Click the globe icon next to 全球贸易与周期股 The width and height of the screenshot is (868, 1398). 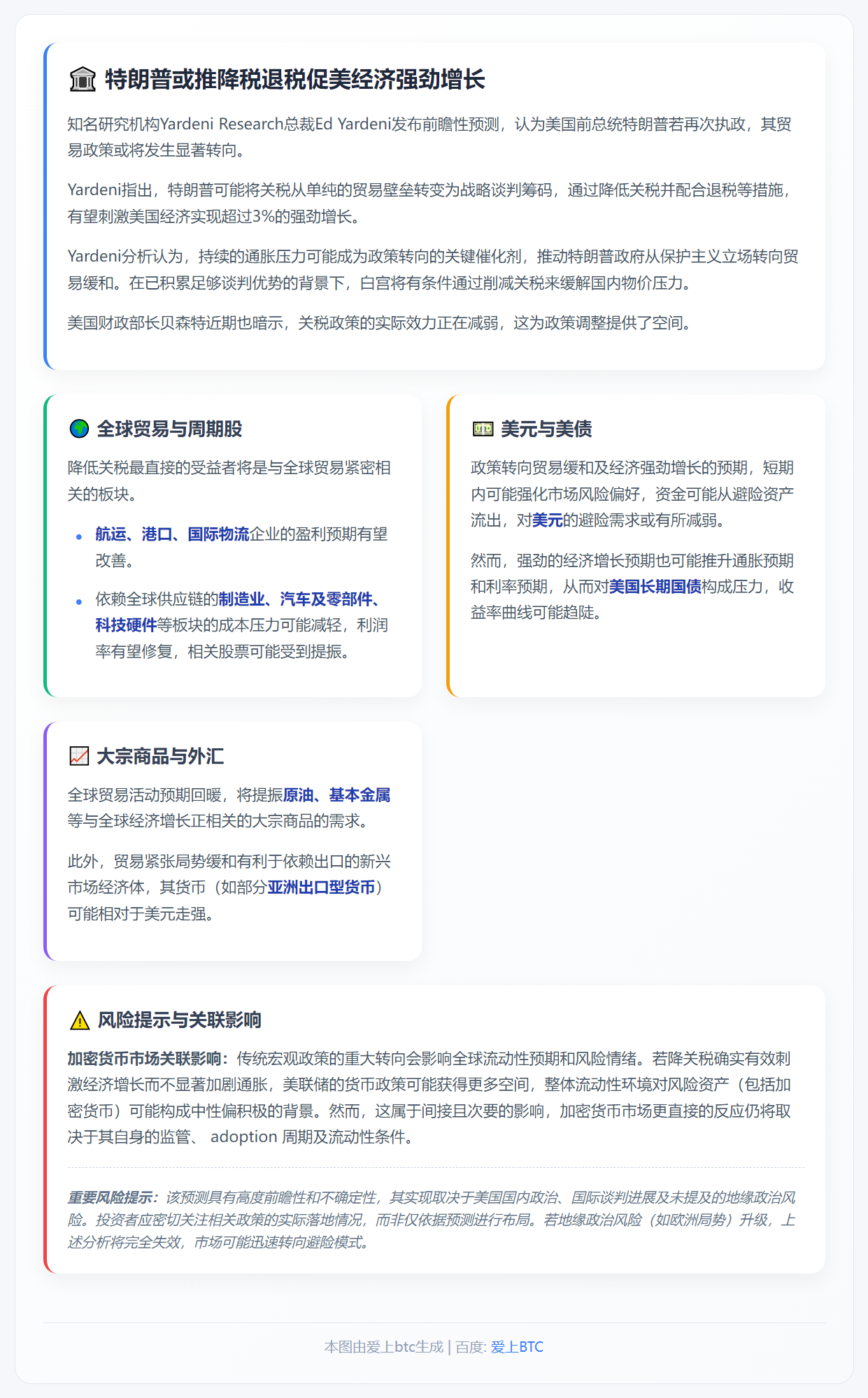pos(79,429)
